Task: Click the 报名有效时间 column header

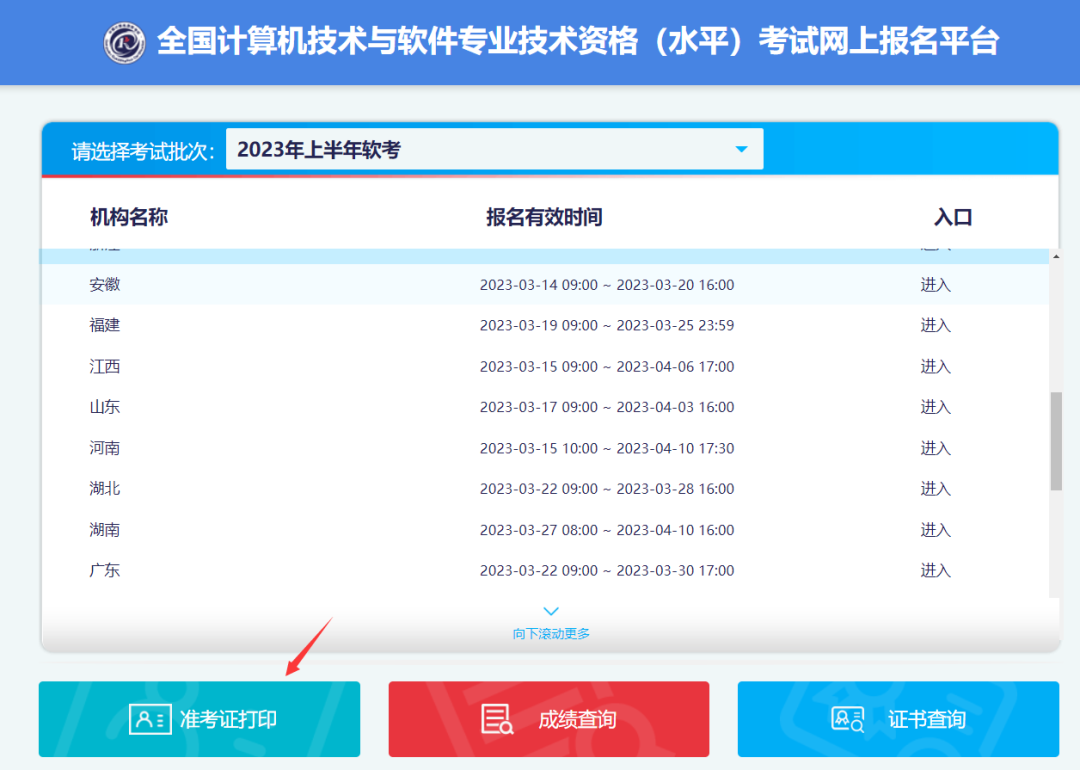Action: tap(544, 217)
